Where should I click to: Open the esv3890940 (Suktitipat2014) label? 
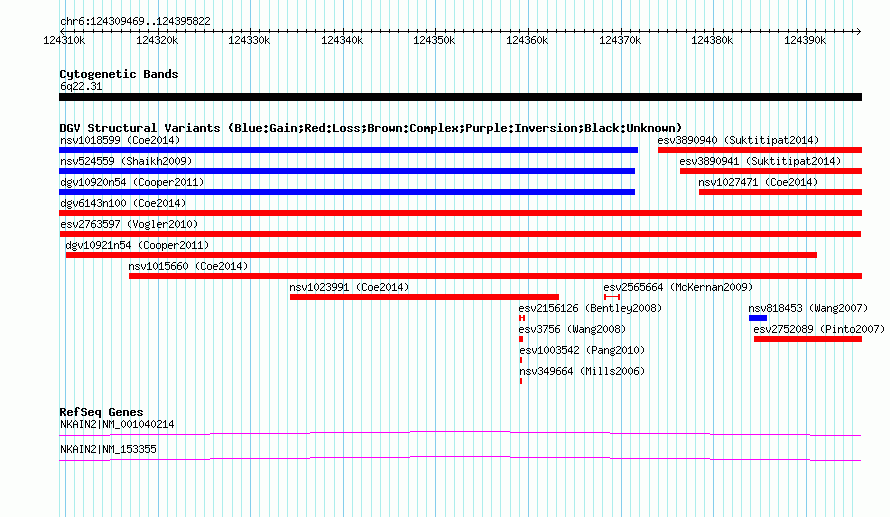coord(738,140)
